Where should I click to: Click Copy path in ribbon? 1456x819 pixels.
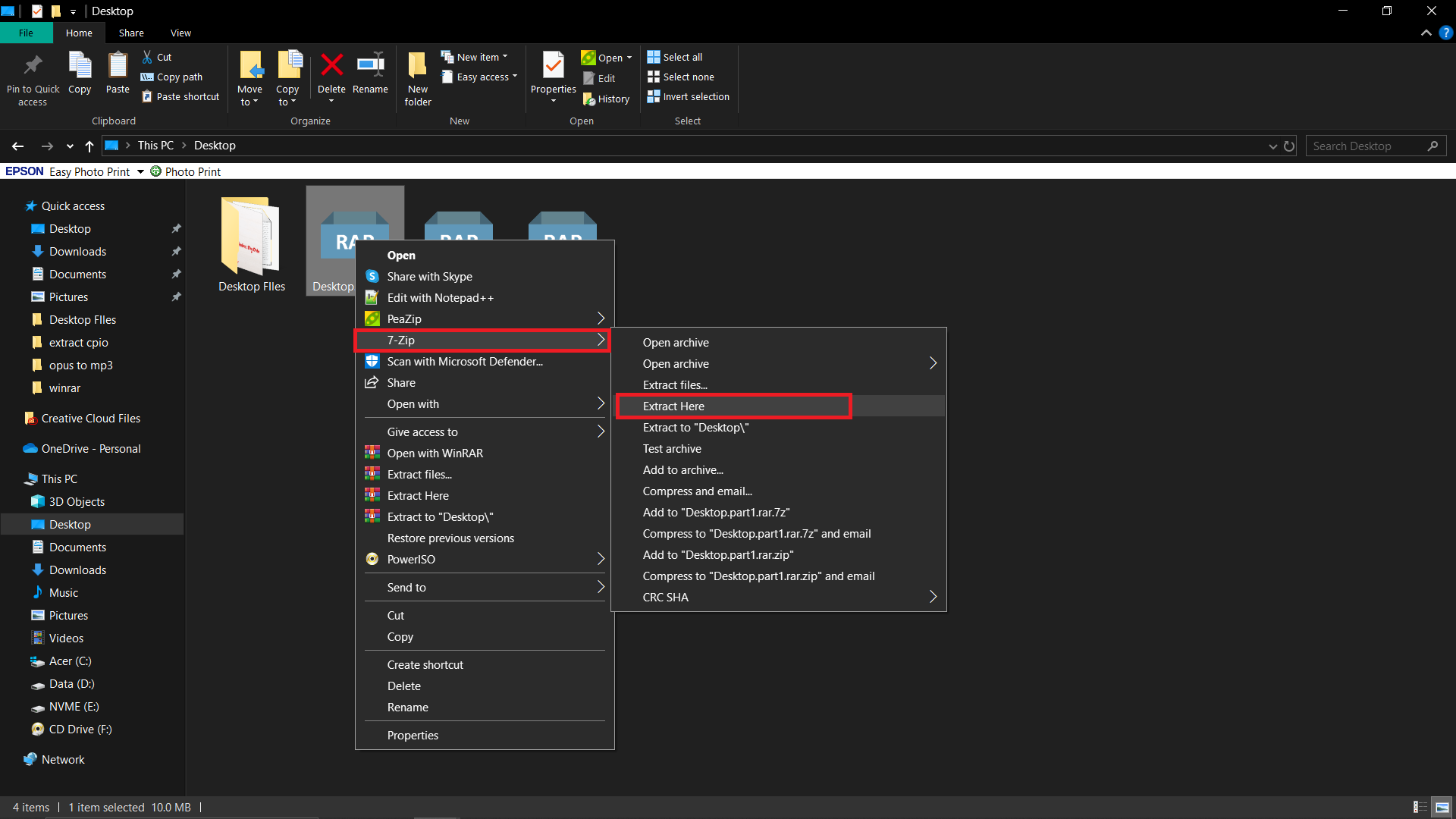[172, 77]
